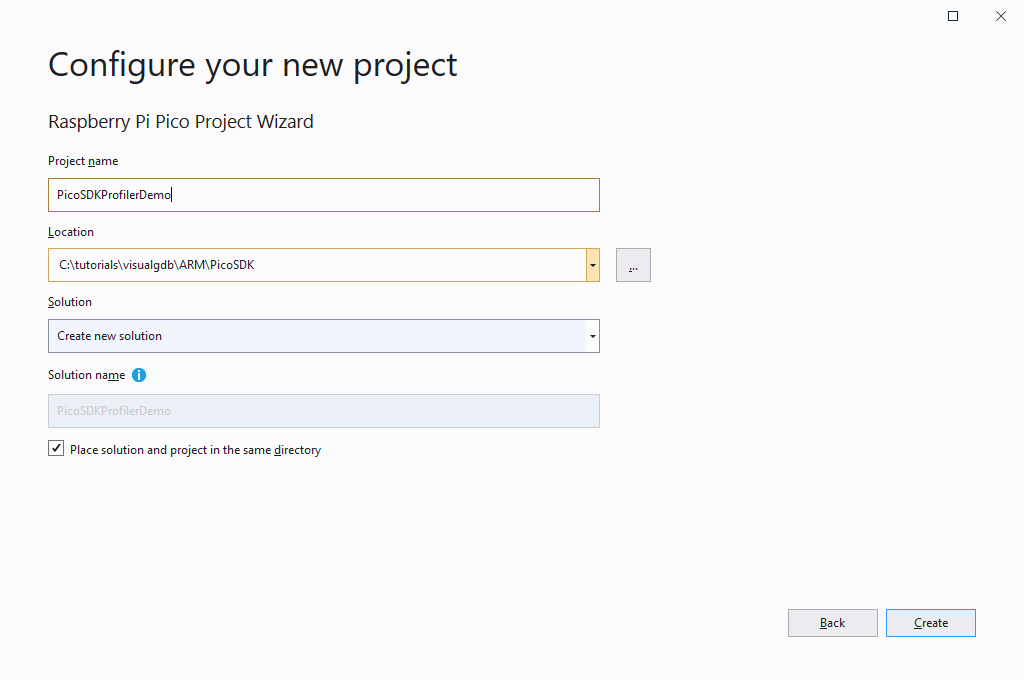Maximize the Configure your new project window
The height and width of the screenshot is (680, 1024).
(953, 16)
